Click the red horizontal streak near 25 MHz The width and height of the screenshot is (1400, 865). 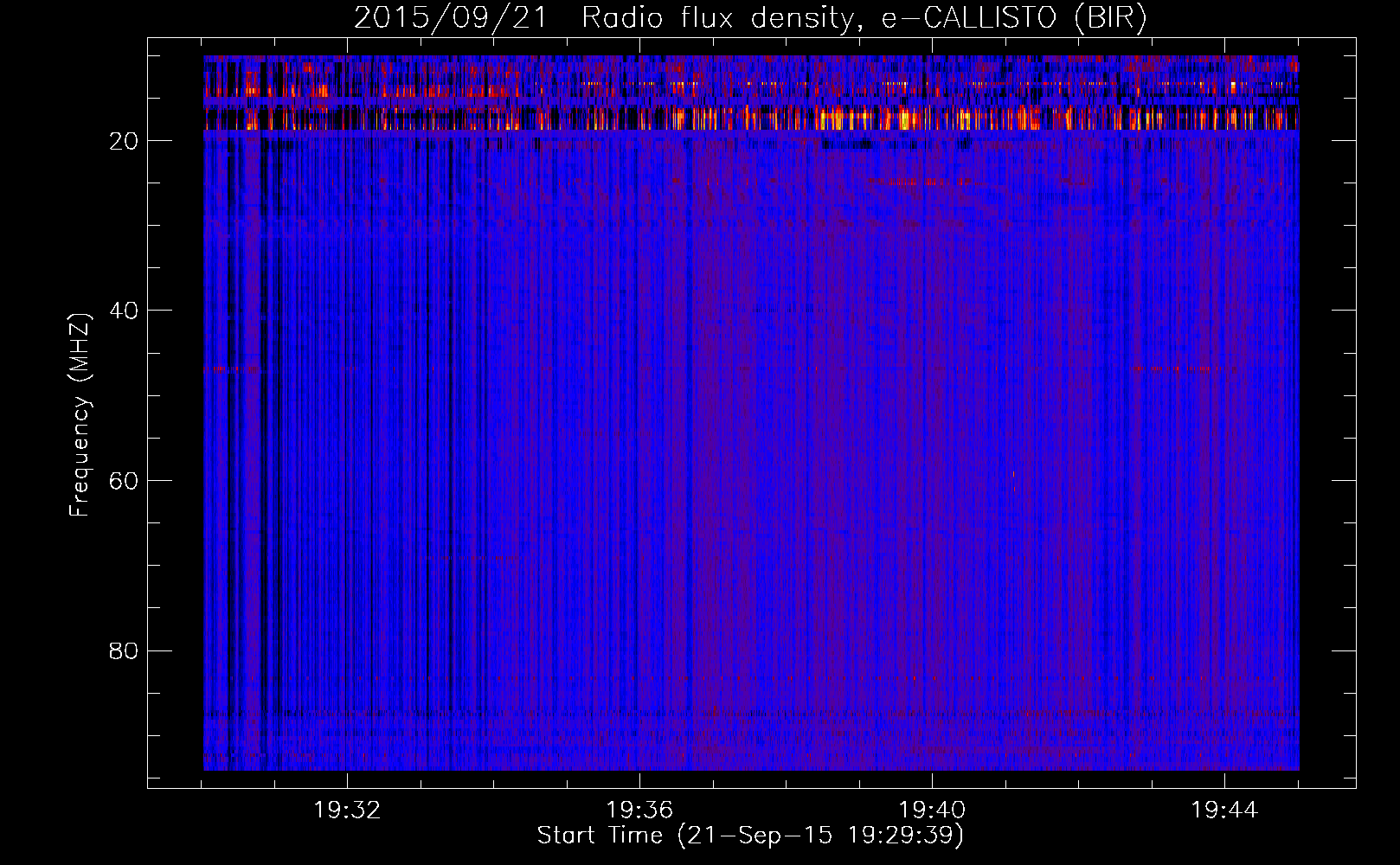[917, 182]
